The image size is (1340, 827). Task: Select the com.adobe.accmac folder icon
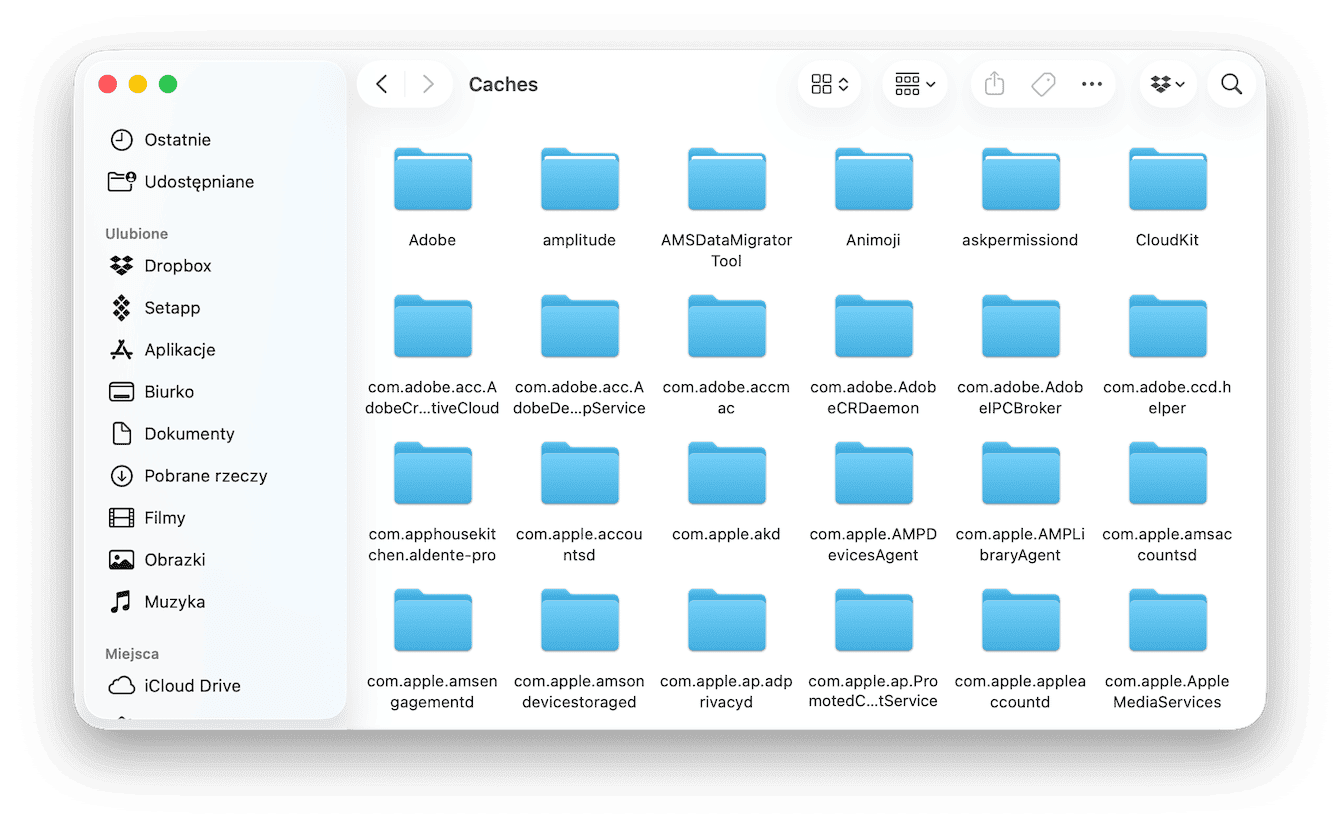[x=727, y=327]
